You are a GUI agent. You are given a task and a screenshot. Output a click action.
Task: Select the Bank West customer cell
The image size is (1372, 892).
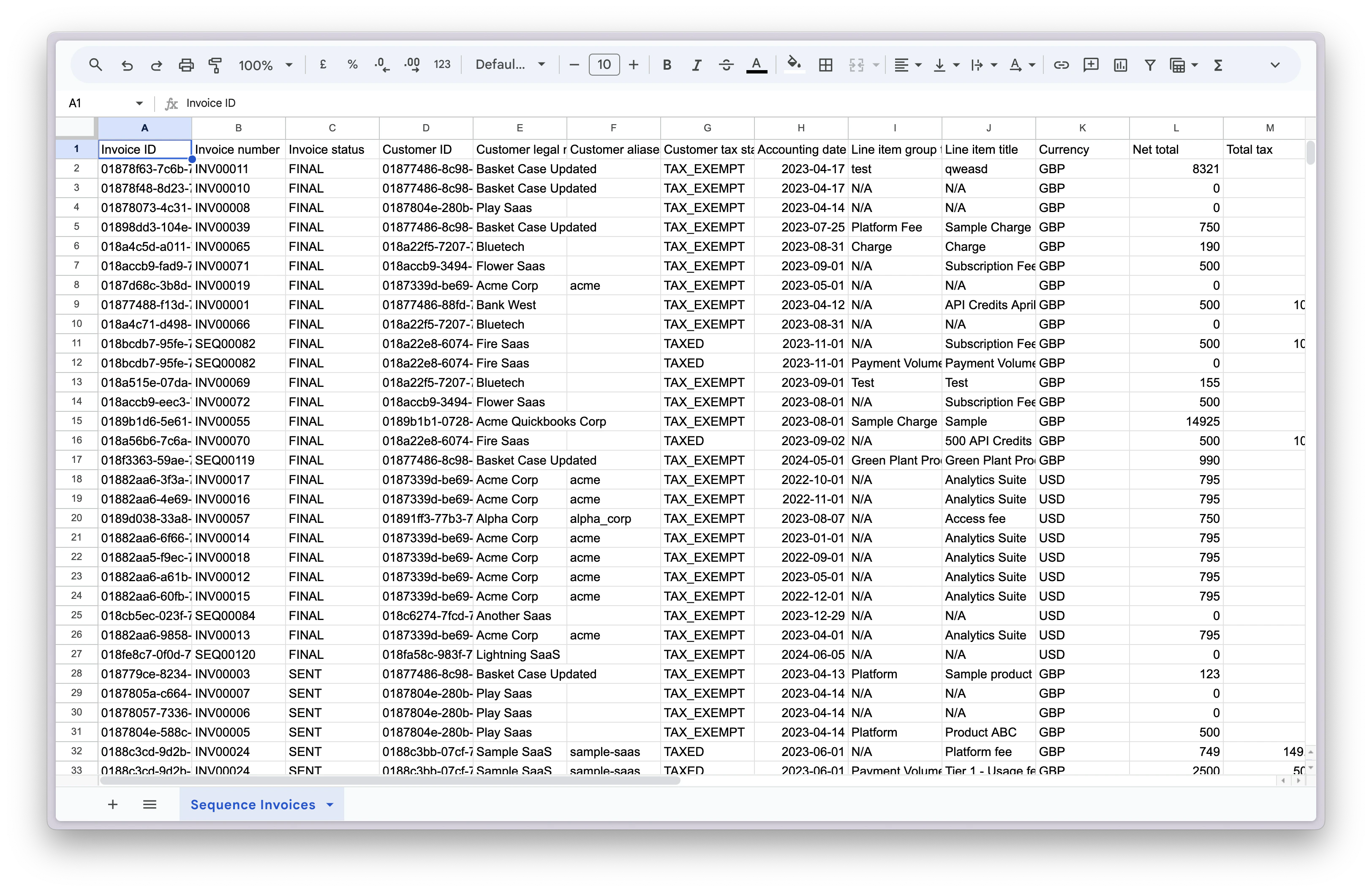pos(520,305)
